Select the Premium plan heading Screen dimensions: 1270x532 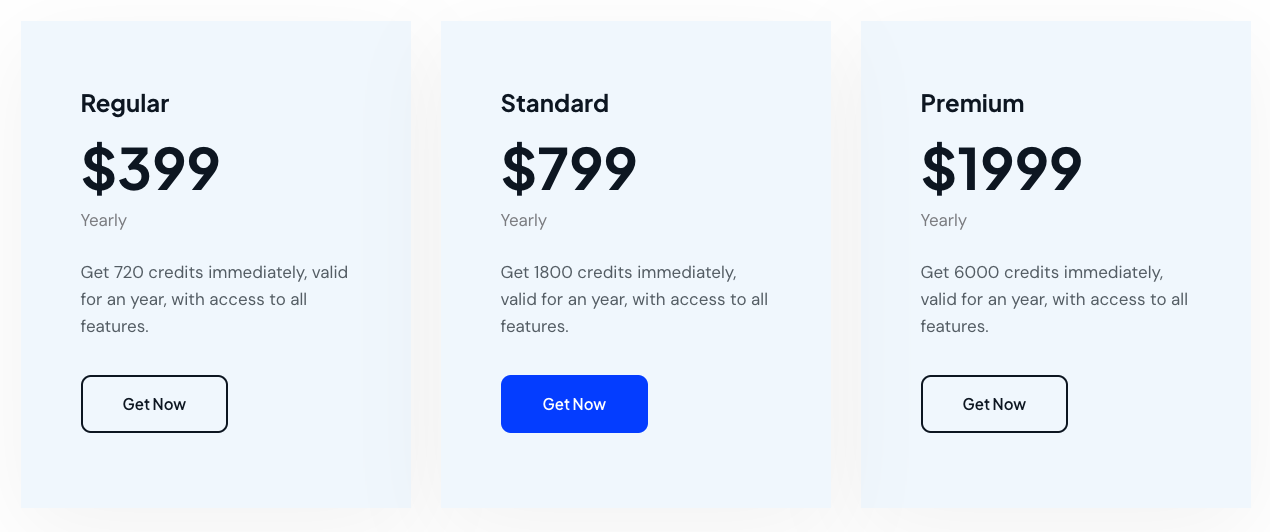tap(972, 103)
